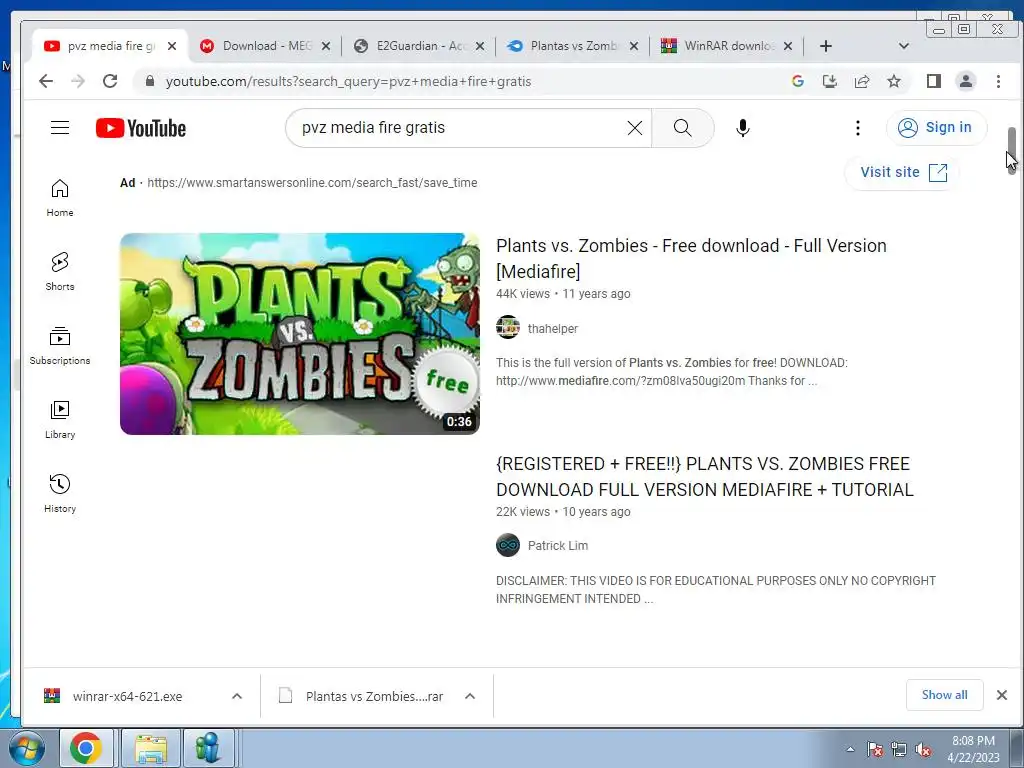Open the Windows Start menu
1024x768 pixels.
tap(26, 748)
